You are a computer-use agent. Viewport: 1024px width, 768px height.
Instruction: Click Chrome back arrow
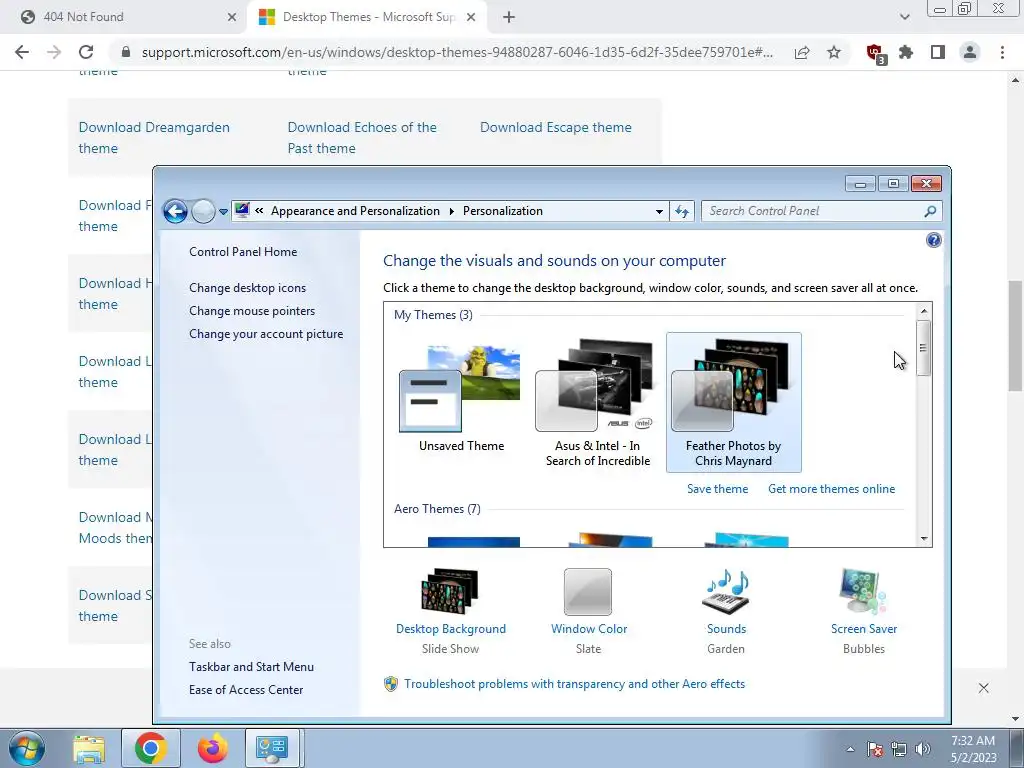click(22, 52)
